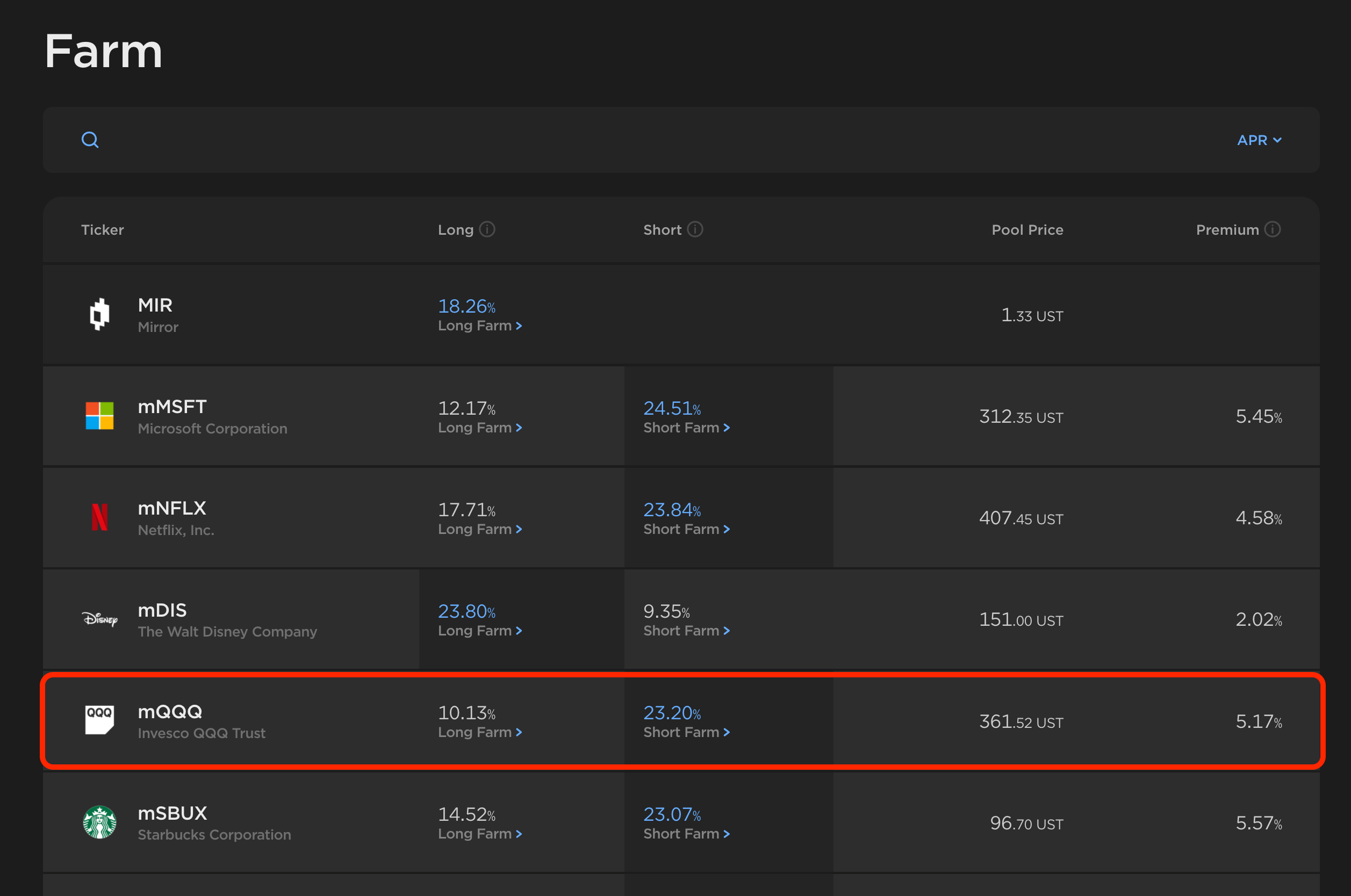1351x896 pixels.
Task: Select the mSBUX ticker name
Action: 173,813
